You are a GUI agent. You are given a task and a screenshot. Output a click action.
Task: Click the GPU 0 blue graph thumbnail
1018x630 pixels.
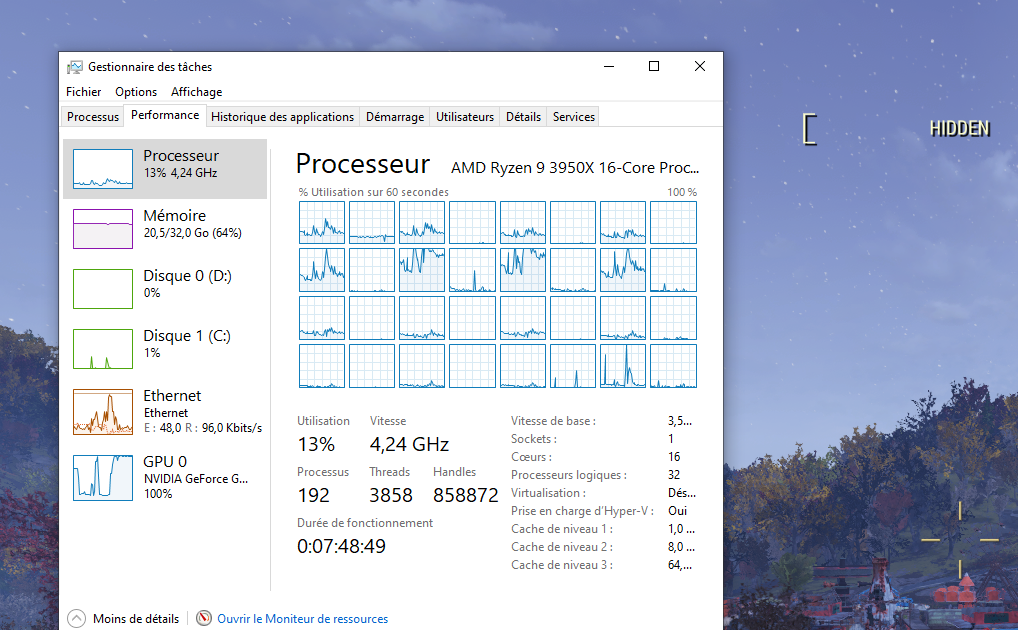click(103, 477)
